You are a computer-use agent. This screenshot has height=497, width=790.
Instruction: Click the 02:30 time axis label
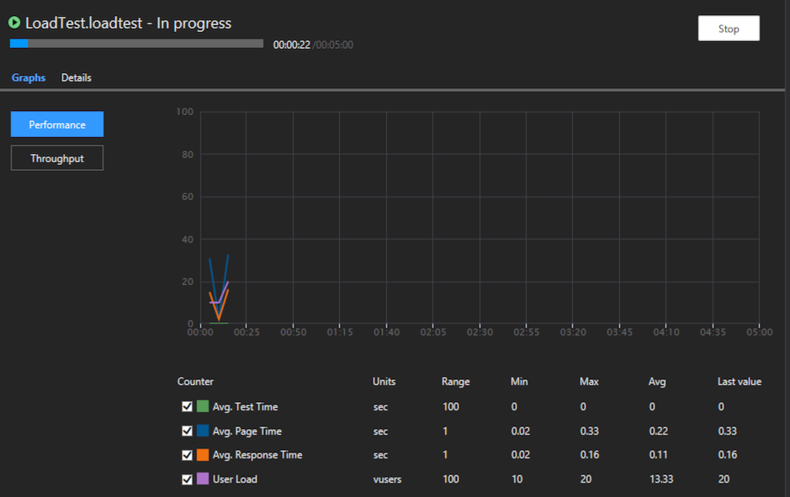tap(480, 332)
